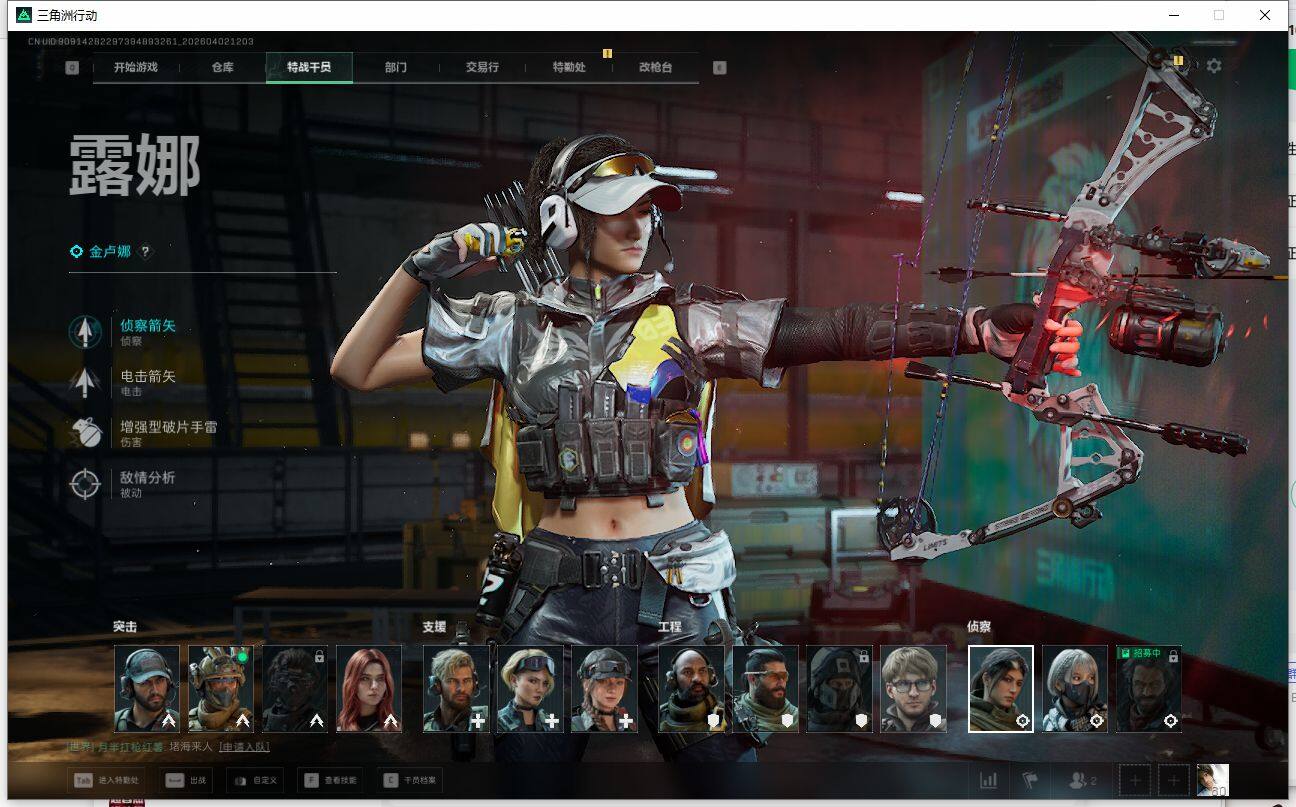Screen dimensions: 1296x807
Task: Click the 露娜 operator name heading
Action: tap(135, 166)
